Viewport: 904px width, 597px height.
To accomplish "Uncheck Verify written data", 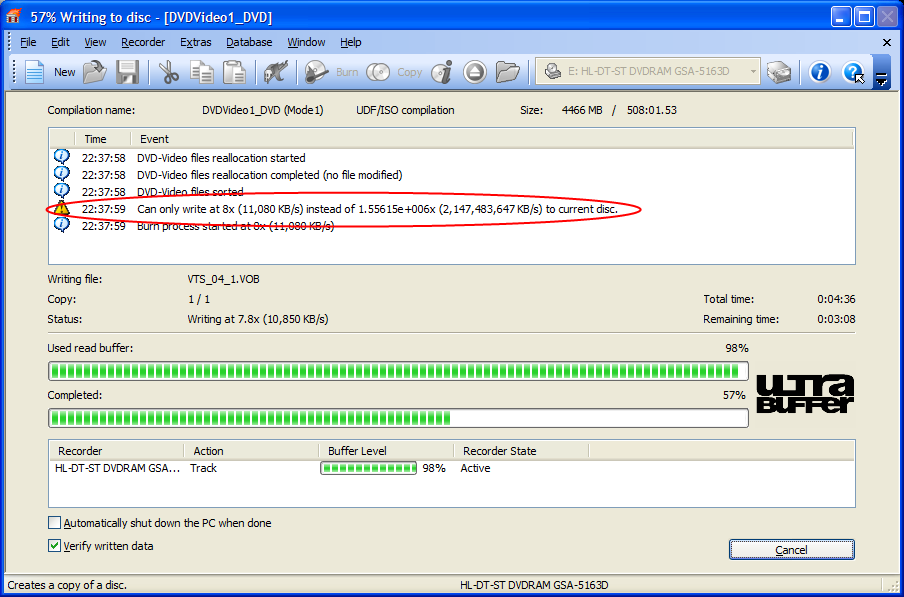I will point(54,545).
